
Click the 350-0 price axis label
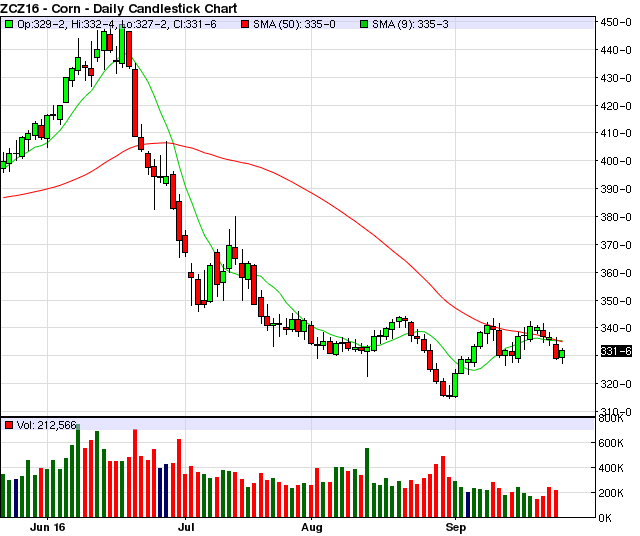point(616,301)
